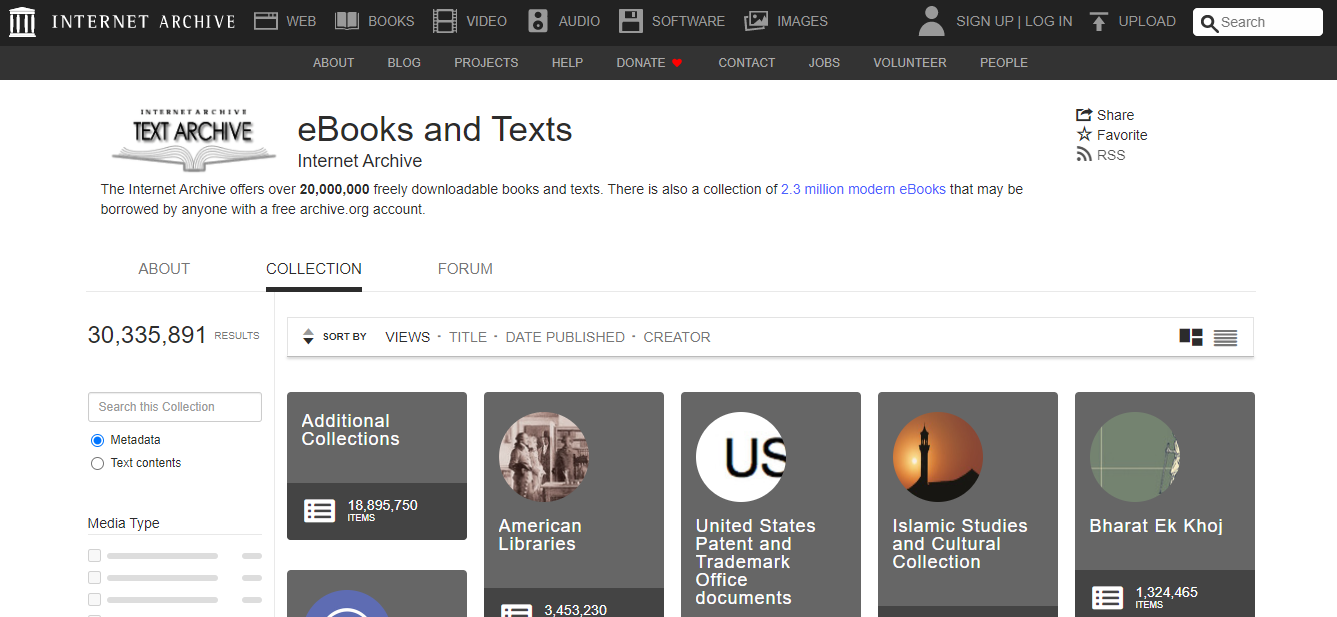Click the Upload arrow icon
Image resolution: width=1337 pixels, height=617 pixels.
1099,21
